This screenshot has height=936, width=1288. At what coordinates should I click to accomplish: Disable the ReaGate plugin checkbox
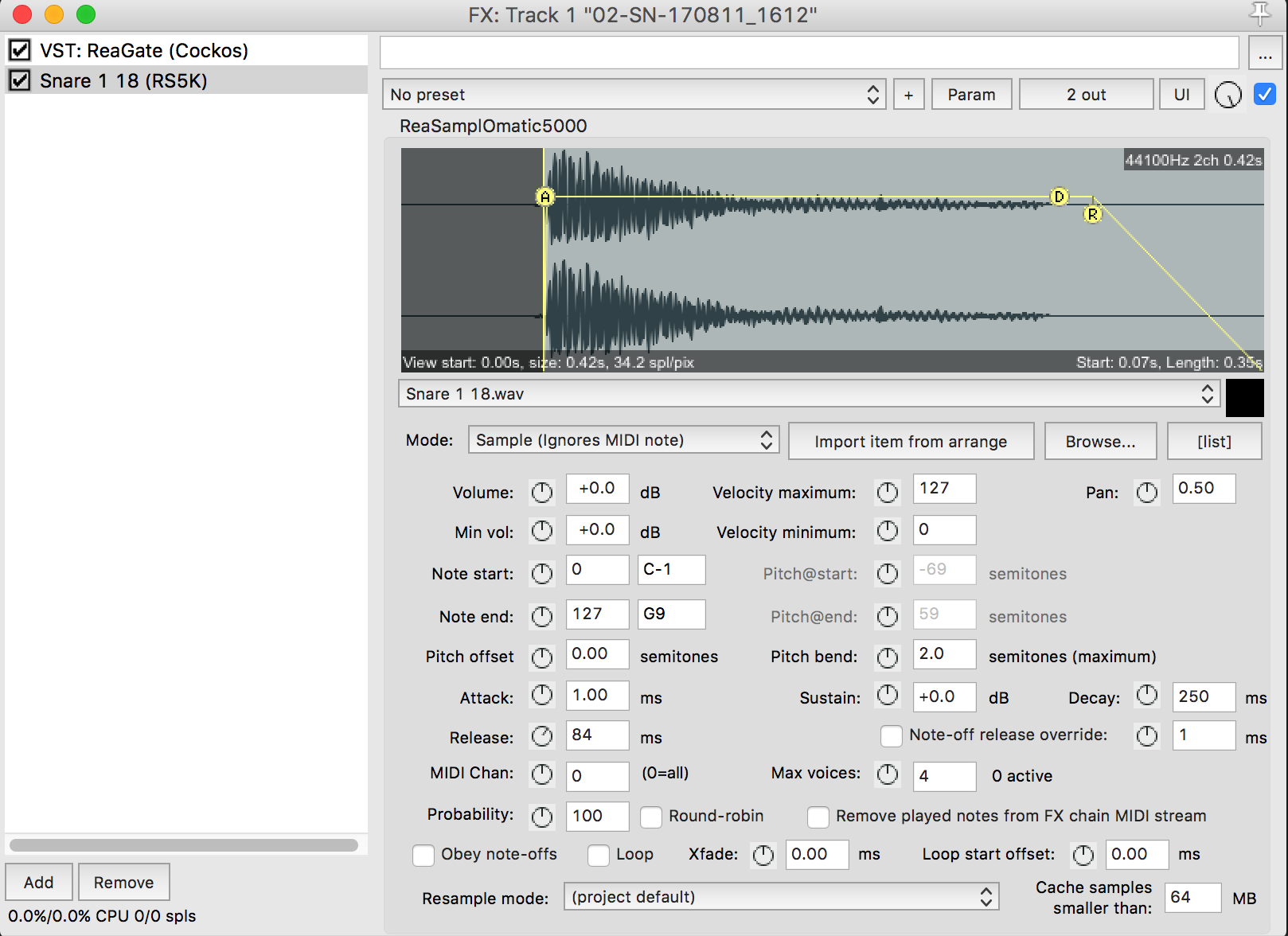(20, 51)
